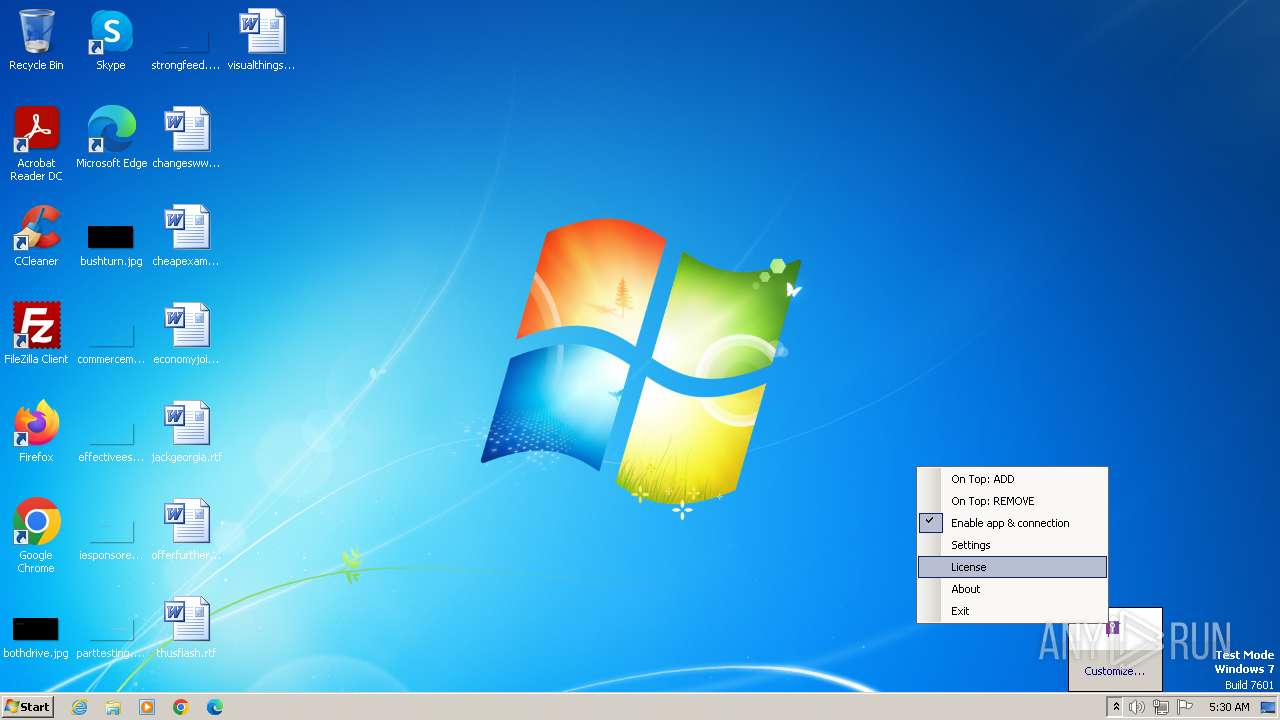This screenshot has height=720, width=1280.
Task: Open Windows Explorer from the taskbar
Action: click(x=113, y=707)
